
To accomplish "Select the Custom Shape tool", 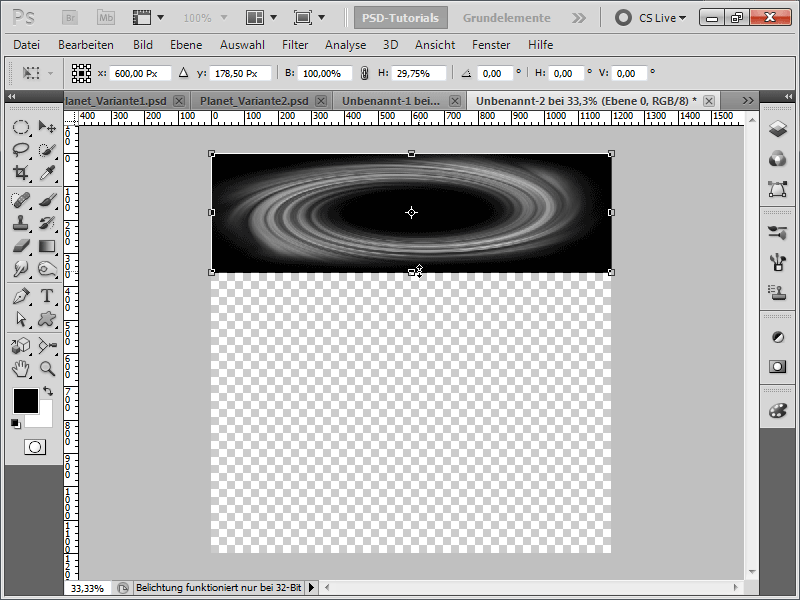I will (x=47, y=319).
